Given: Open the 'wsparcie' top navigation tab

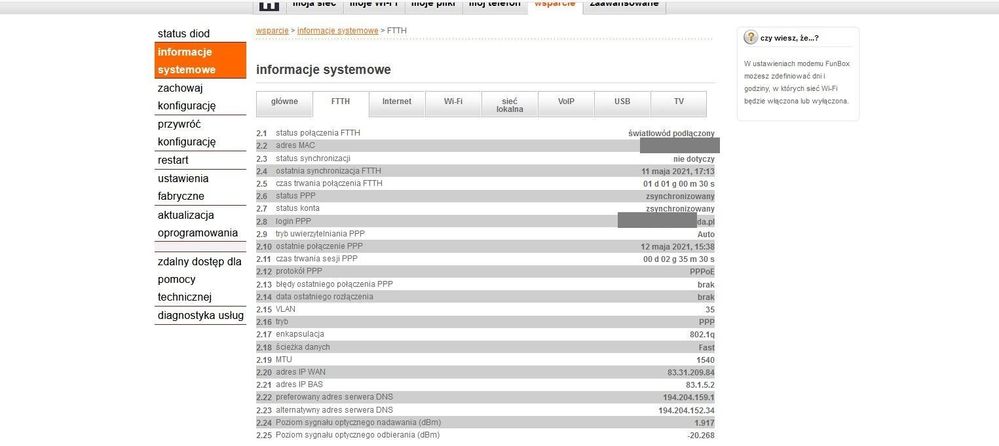Looking at the screenshot, I should (554, 5).
